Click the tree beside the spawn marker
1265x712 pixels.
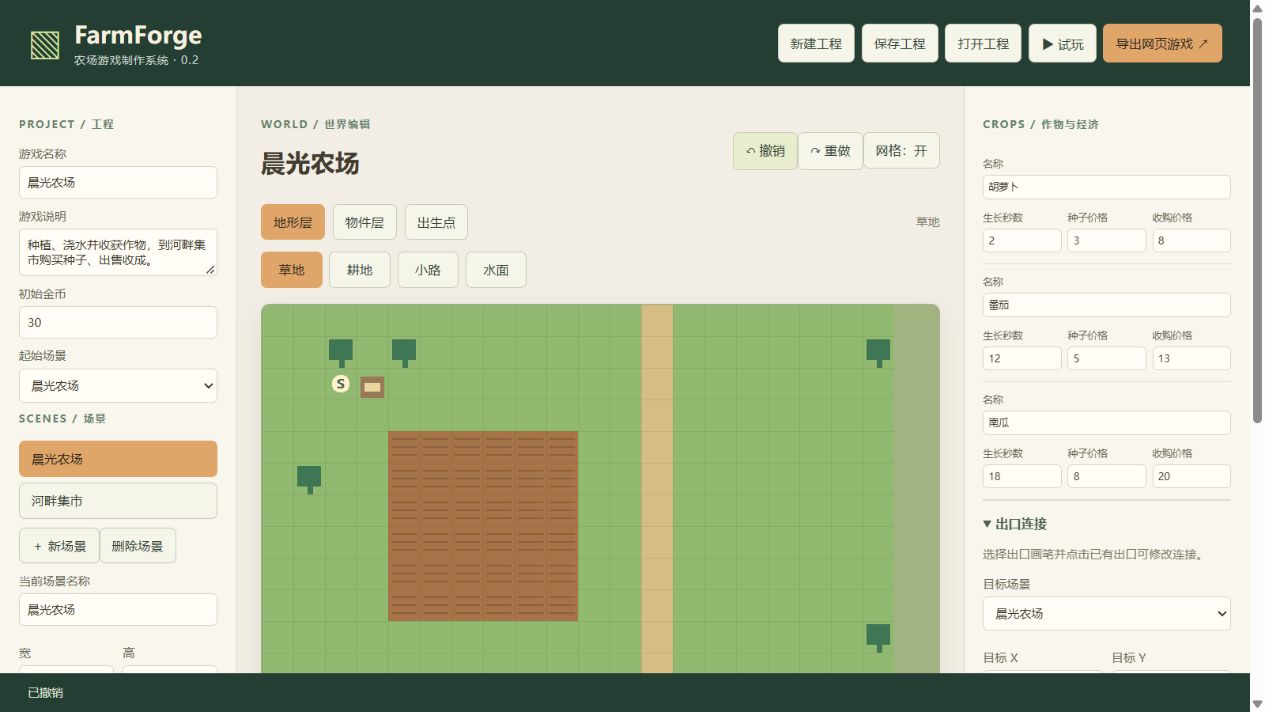pos(341,352)
